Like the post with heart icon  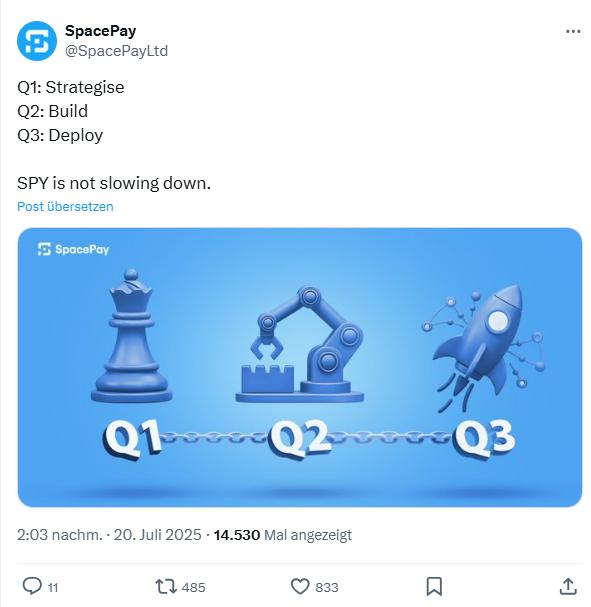[300, 586]
